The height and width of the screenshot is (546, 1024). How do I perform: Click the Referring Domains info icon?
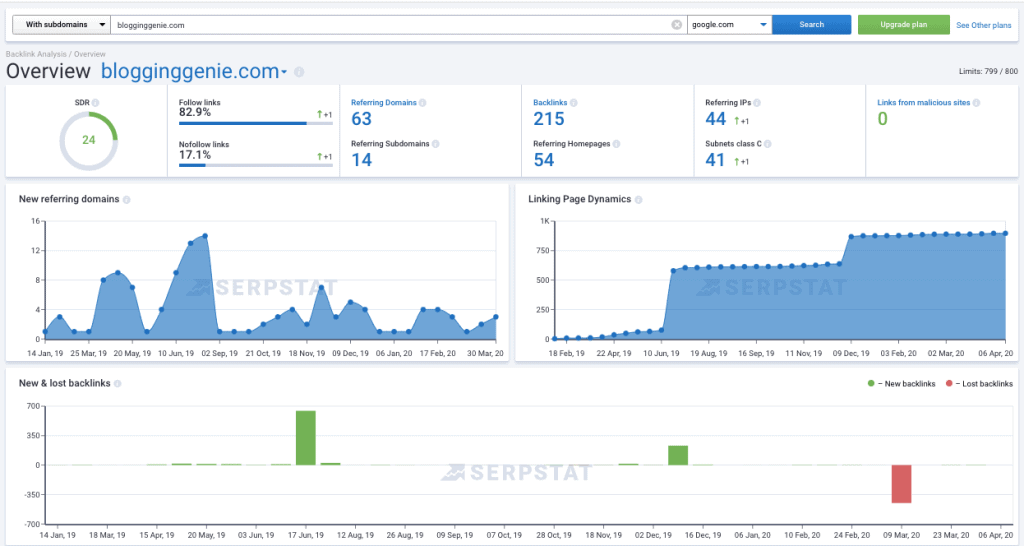point(423,103)
